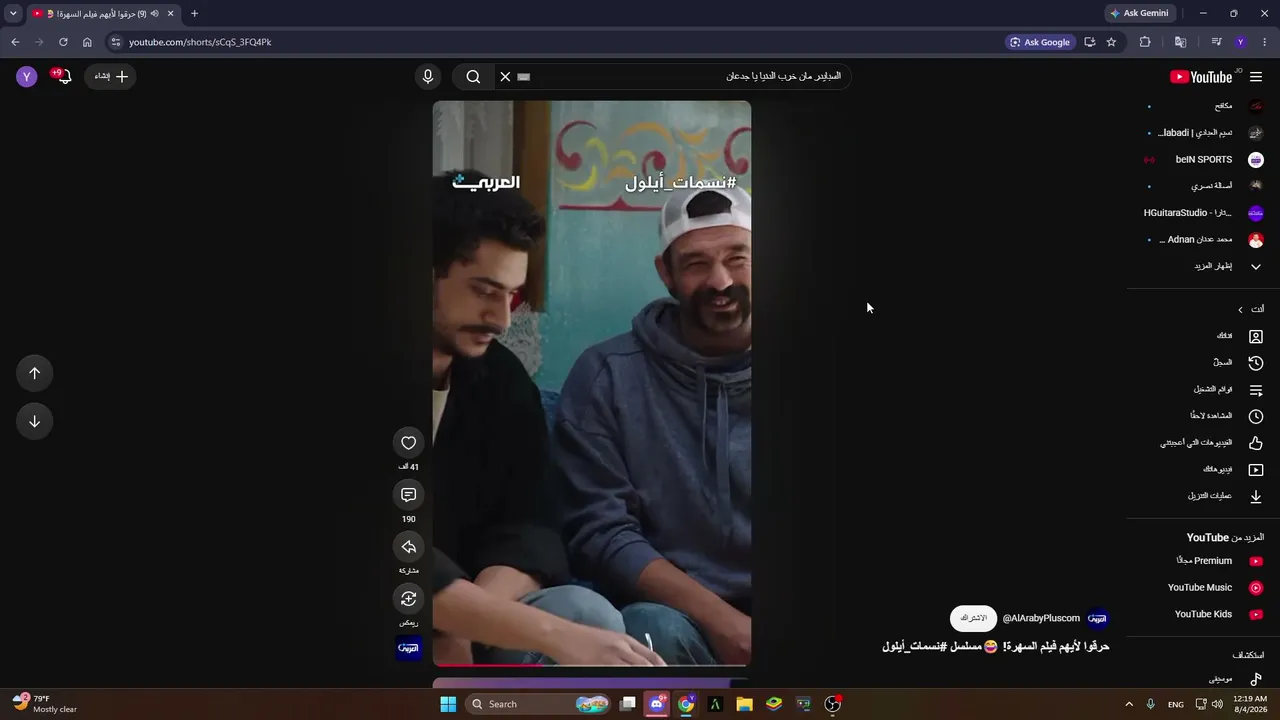Open Discord from the taskbar
This screenshot has width=1280, height=720.
[657, 704]
